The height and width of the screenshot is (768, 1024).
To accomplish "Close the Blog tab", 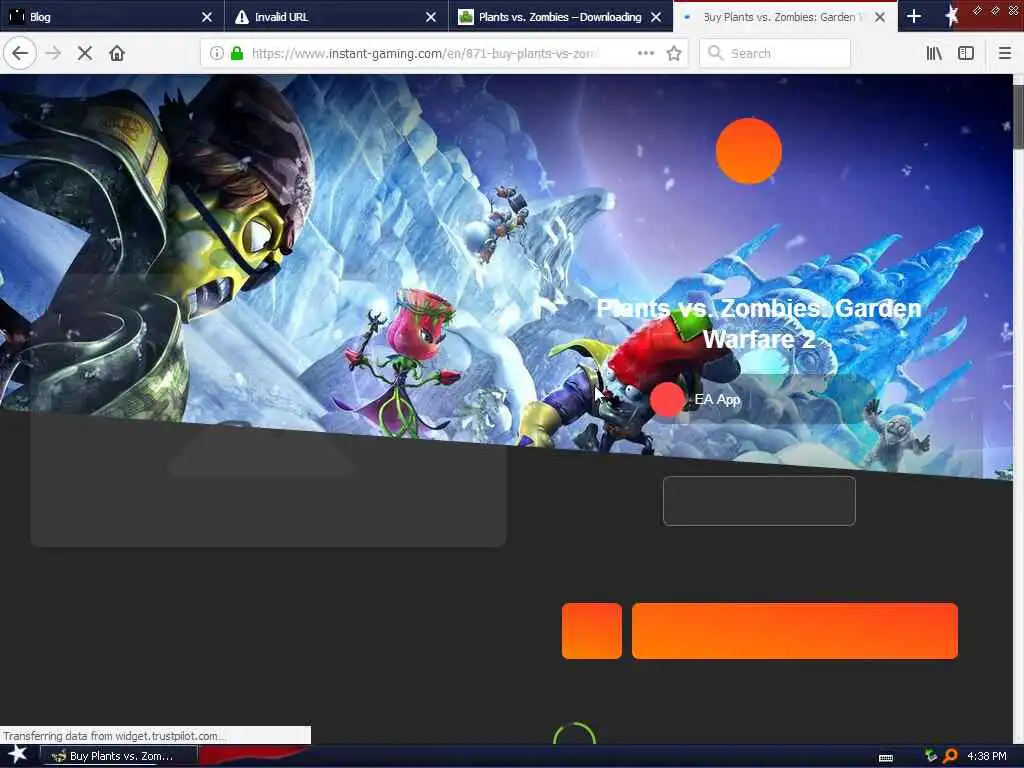I will 207,17.
